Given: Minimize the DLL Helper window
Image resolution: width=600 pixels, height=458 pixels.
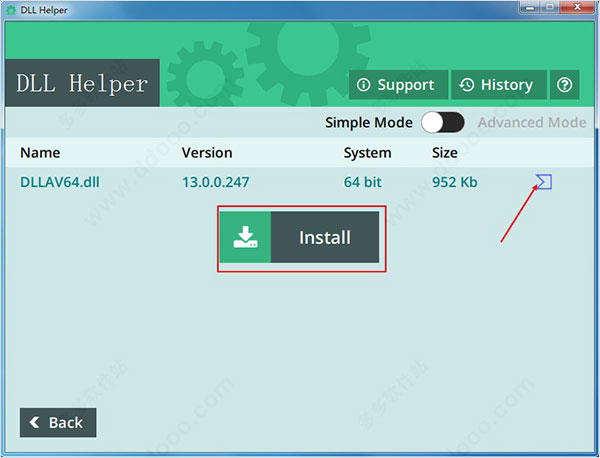Looking at the screenshot, I should click(x=530, y=7).
